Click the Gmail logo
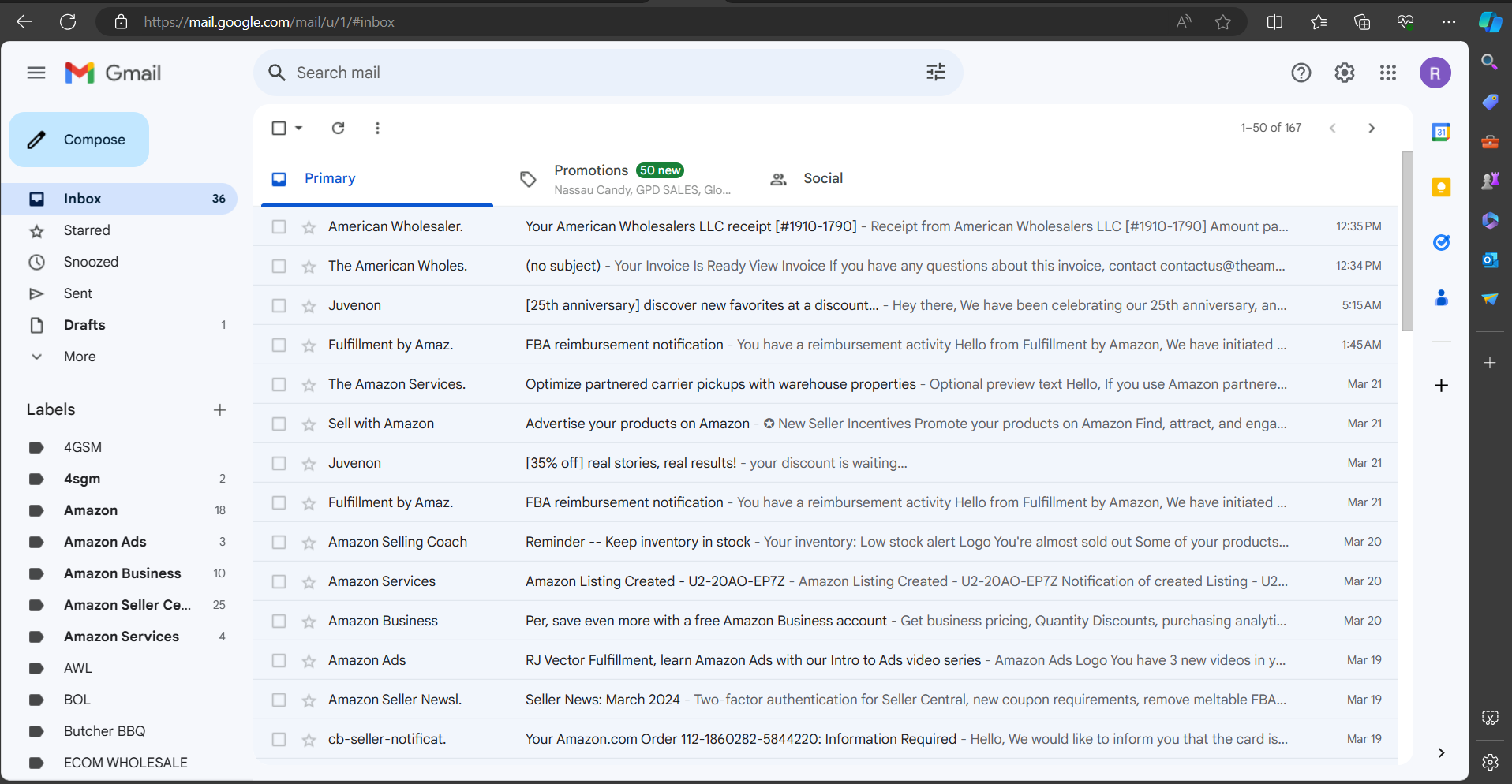 tap(113, 73)
